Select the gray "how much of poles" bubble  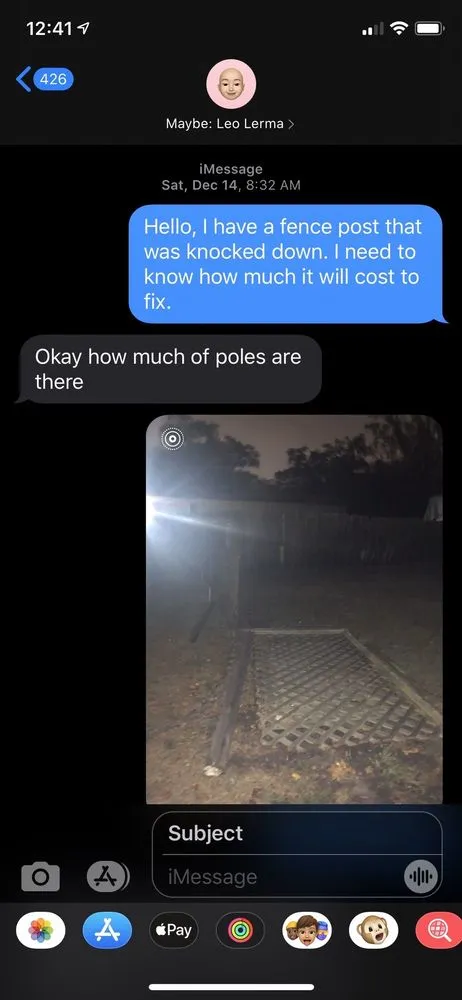click(168, 369)
